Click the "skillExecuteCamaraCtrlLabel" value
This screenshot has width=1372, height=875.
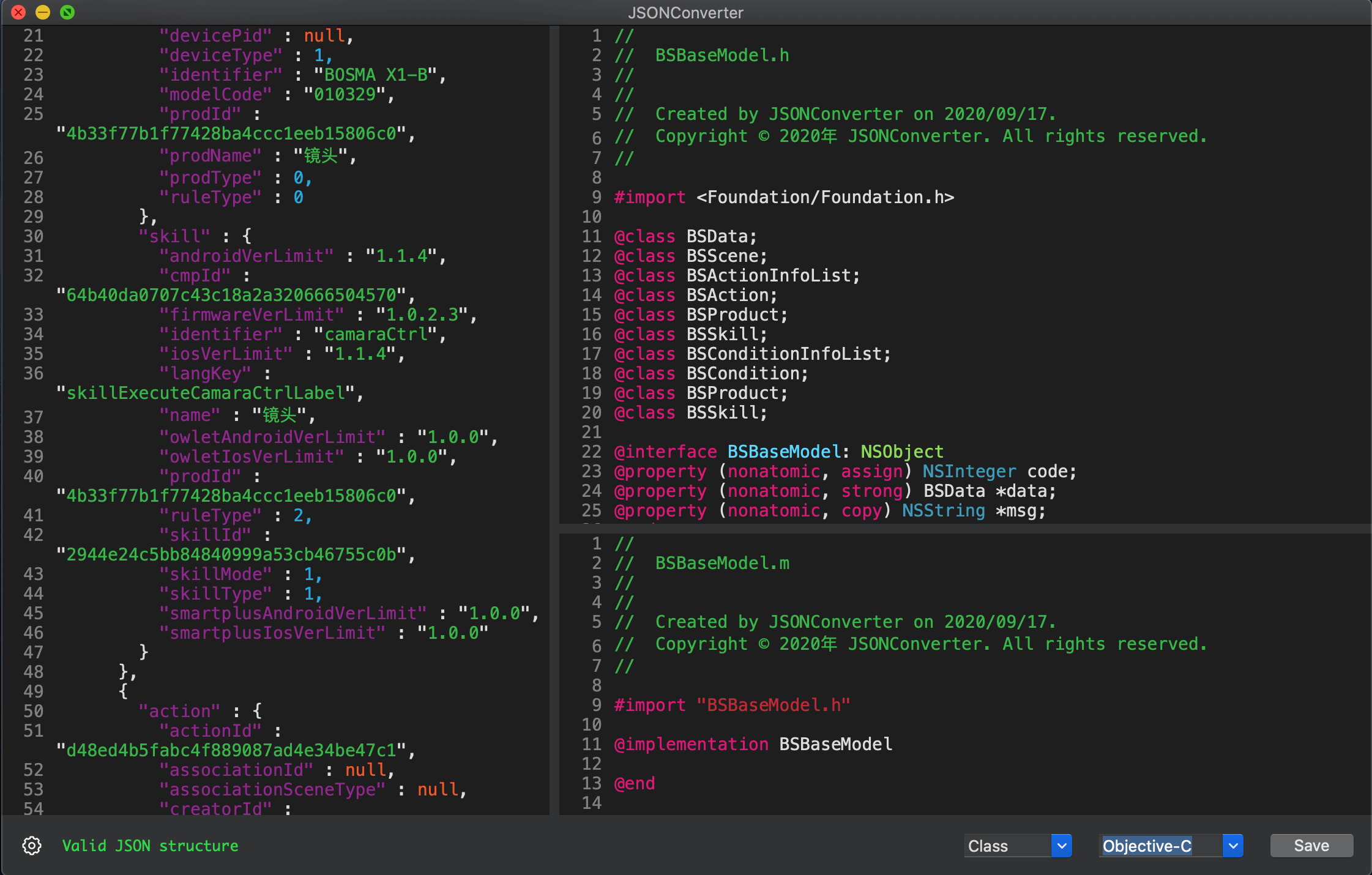point(206,393)
